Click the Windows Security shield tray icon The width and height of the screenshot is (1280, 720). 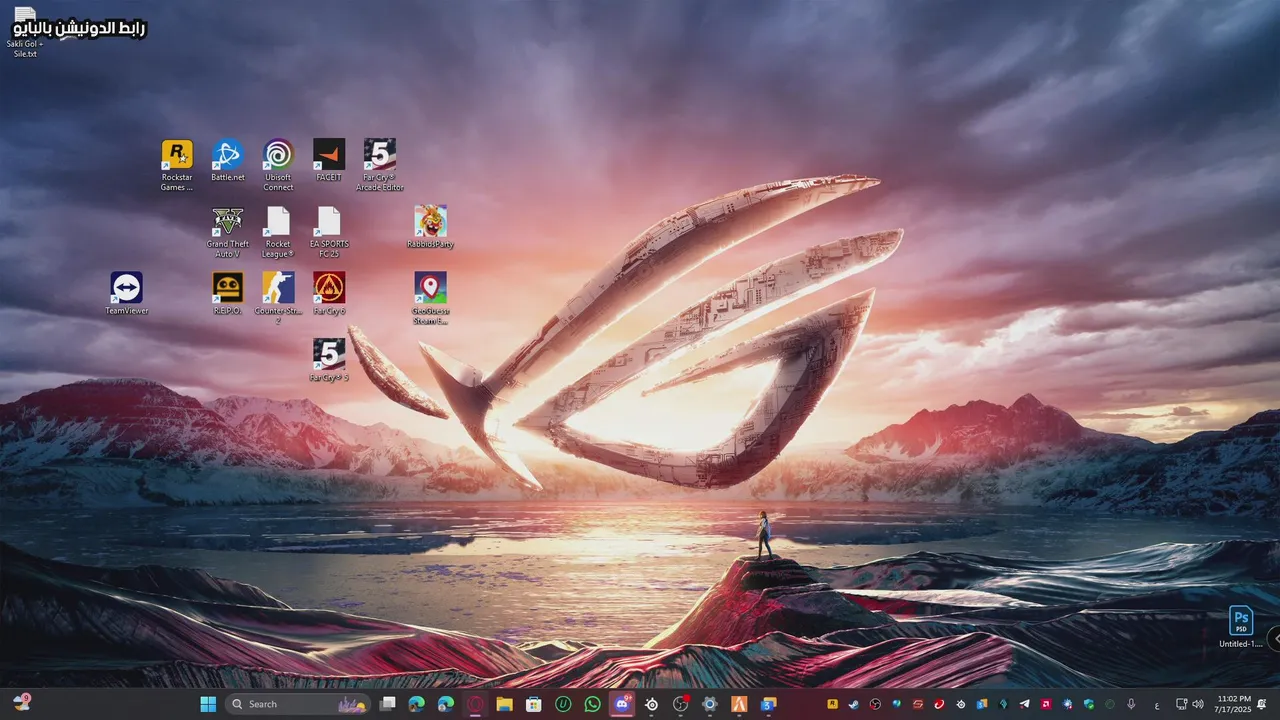tap(1088, 704)
